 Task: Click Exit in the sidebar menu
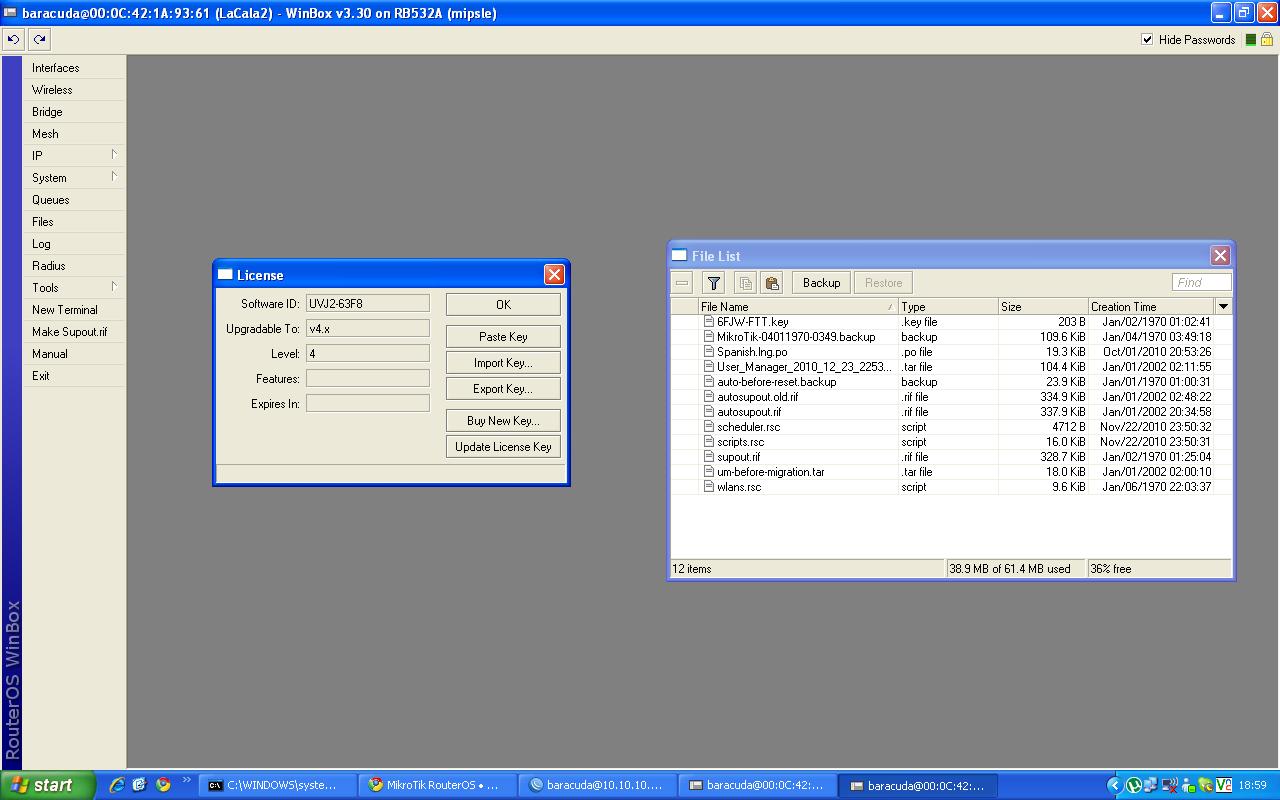75,376
